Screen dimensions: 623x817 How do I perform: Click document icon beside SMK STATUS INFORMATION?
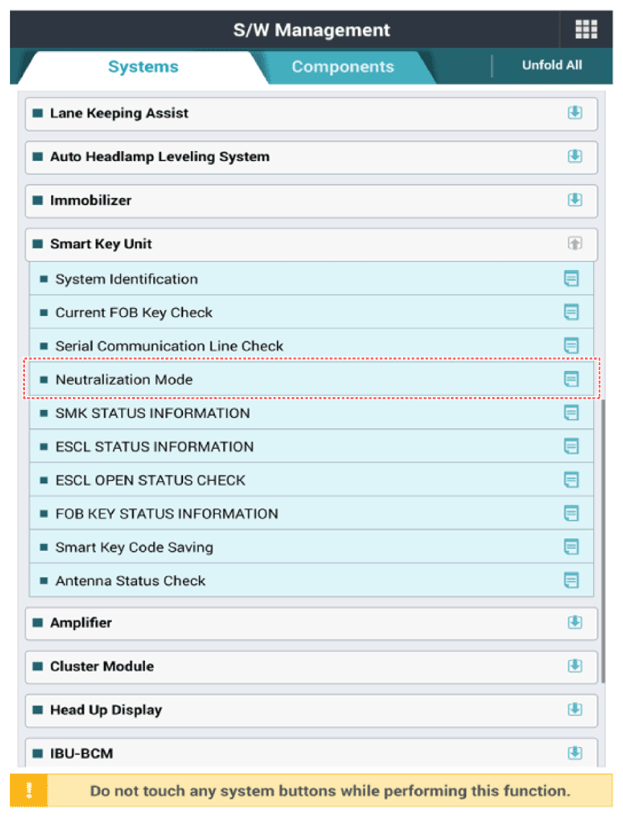[571, 413]
